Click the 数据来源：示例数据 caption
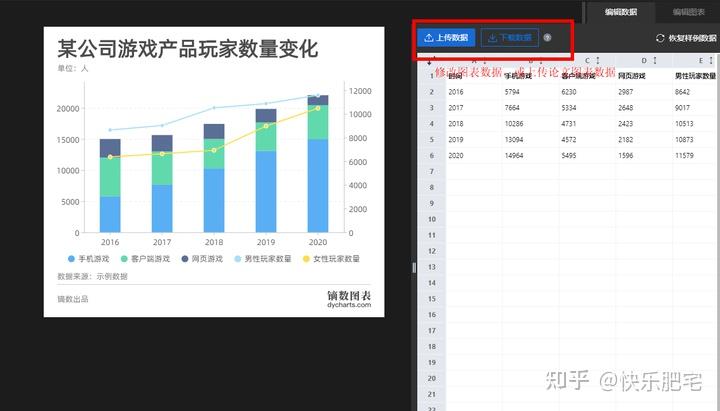This screenshot has width=720, height=411. click(x=92, y=276)
